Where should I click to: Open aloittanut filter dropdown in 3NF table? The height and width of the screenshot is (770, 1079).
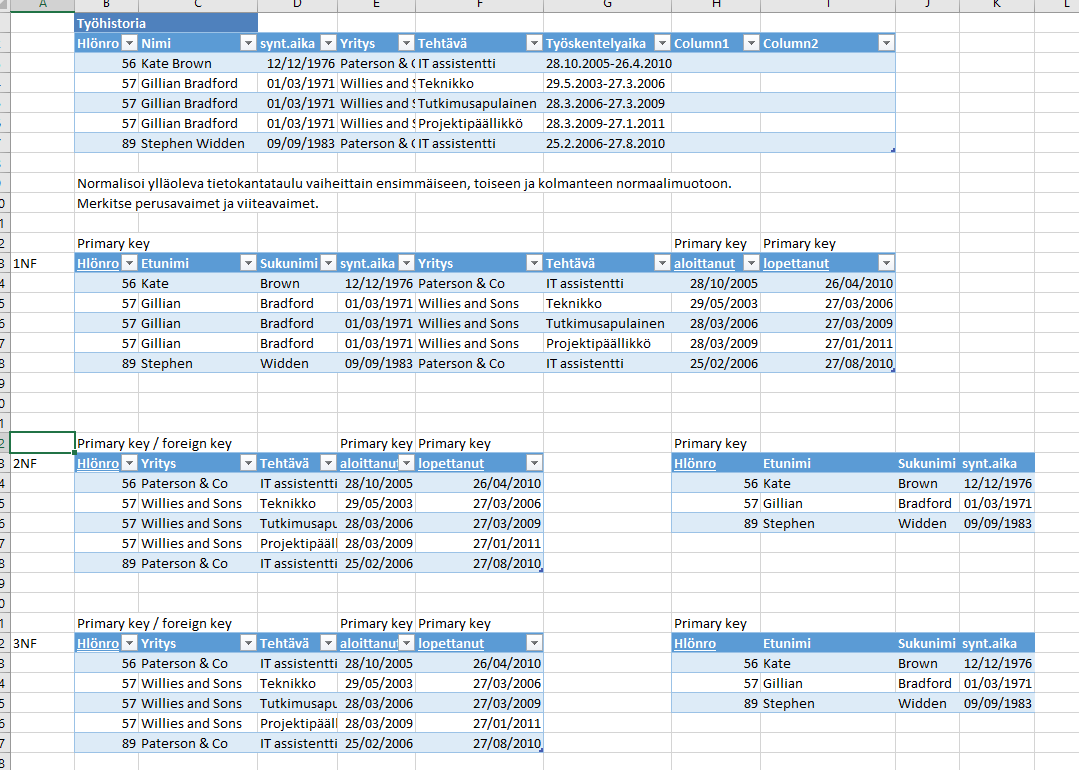click(405, 643)
